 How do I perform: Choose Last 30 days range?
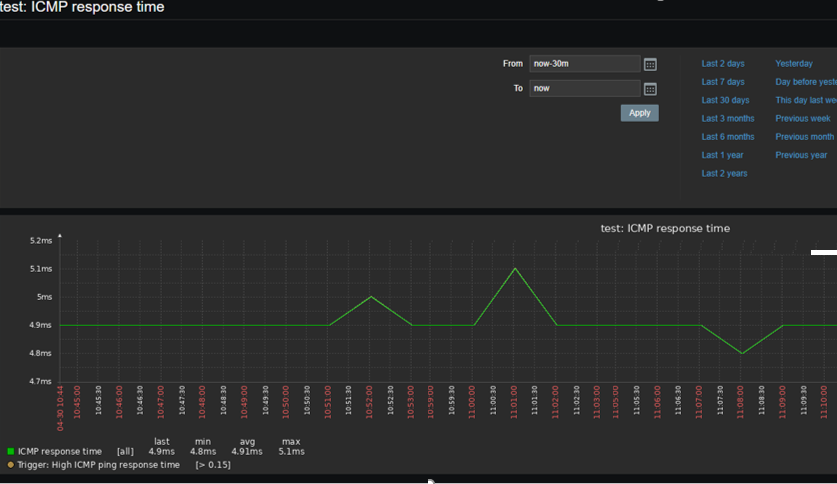[x=725, y=100]
